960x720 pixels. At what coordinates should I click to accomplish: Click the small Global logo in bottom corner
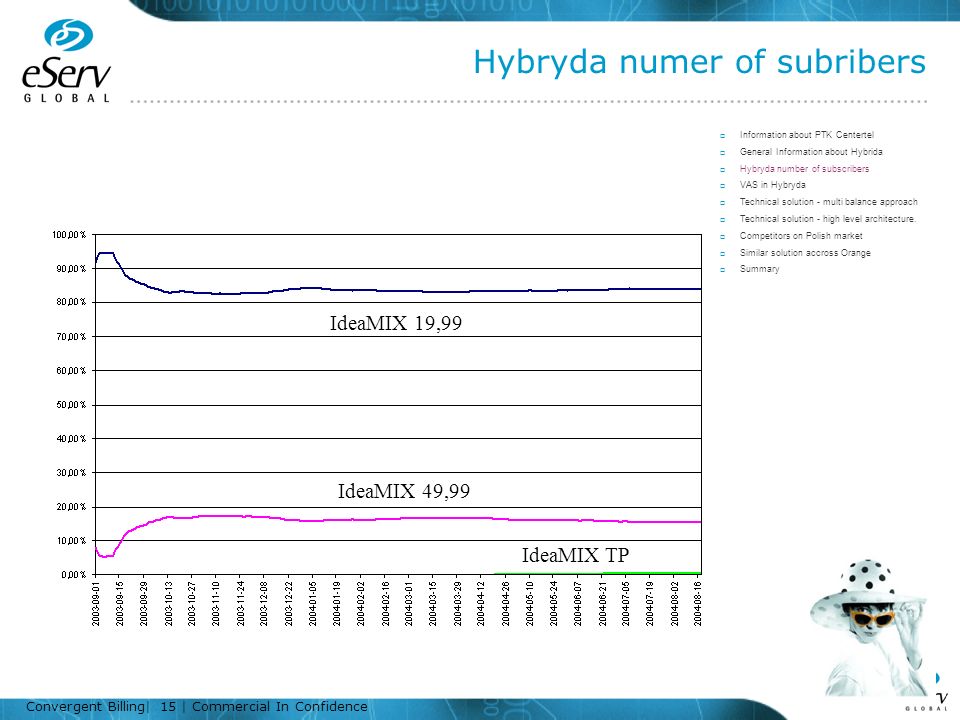point(927,702)
